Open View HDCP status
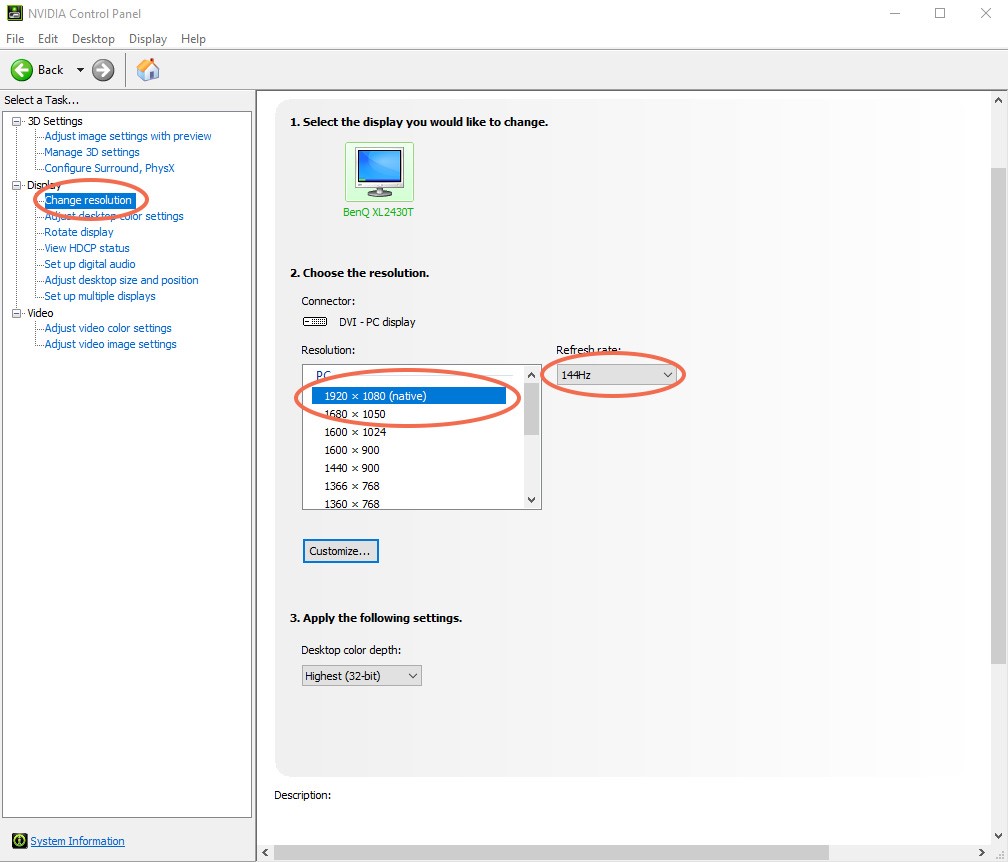The height and width of the screenshot is (862, 1008). (87, 248)
